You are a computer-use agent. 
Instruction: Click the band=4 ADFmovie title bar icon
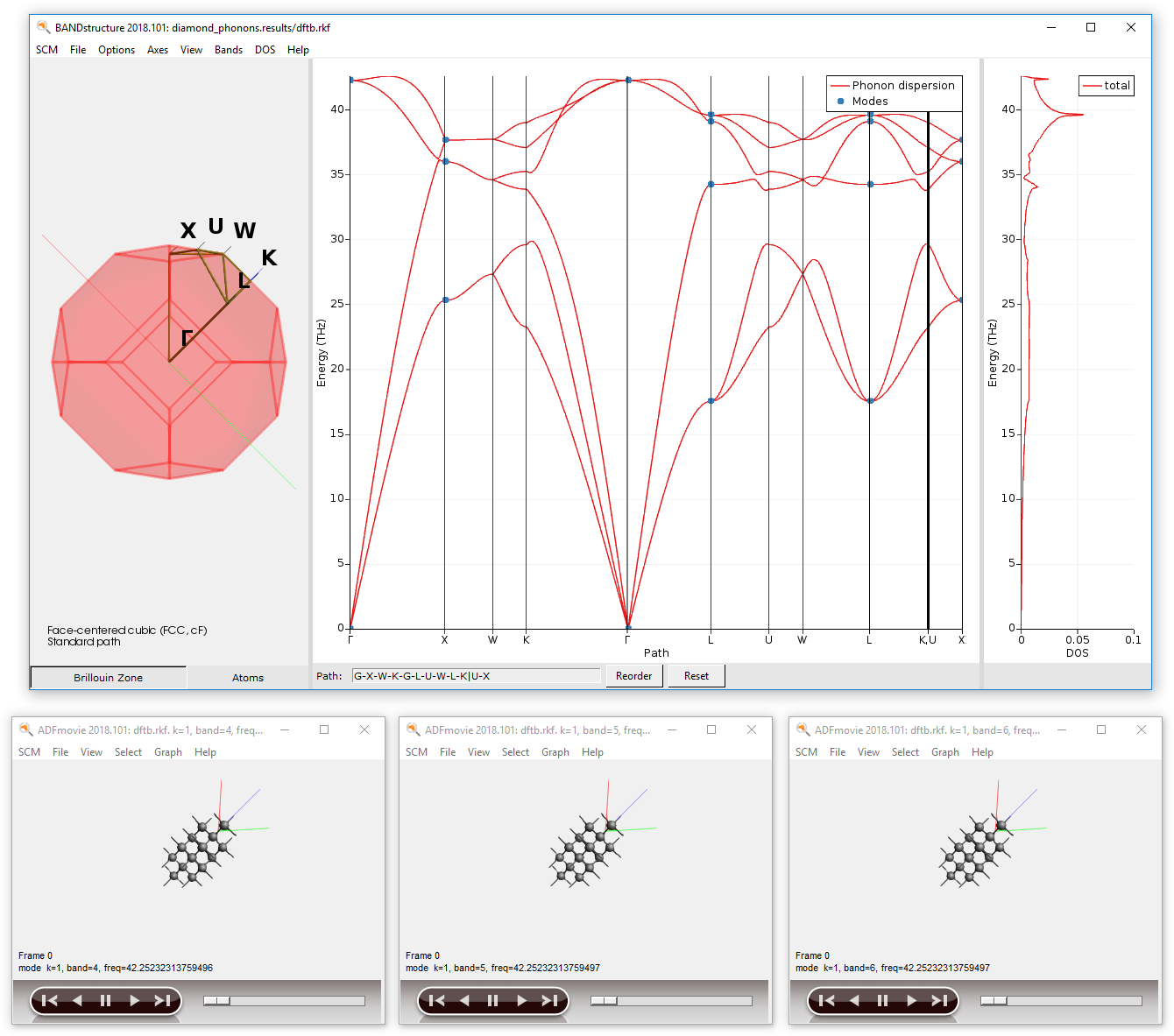click(25, 729)
